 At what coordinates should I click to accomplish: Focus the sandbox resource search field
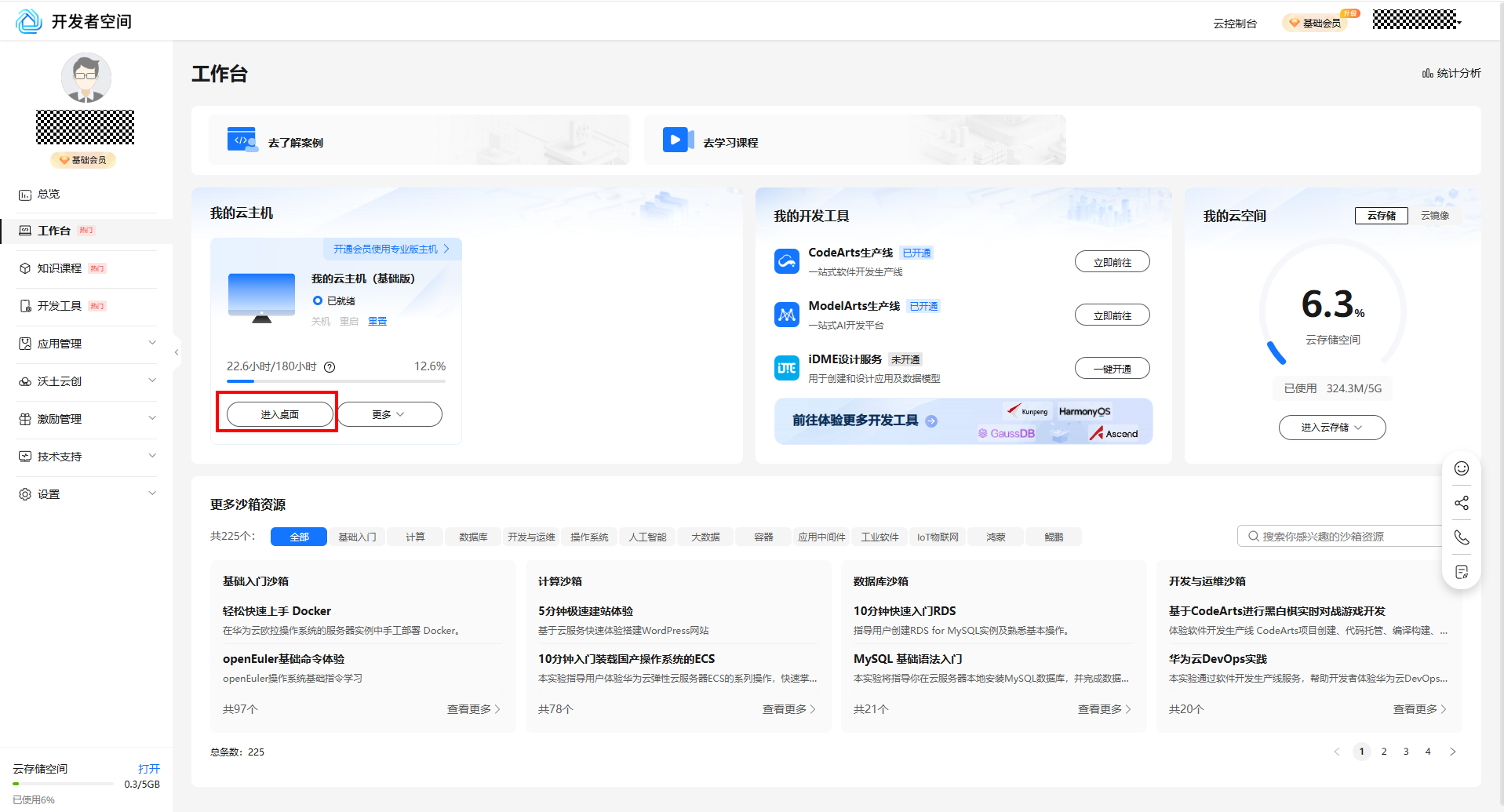[1340, 537]
